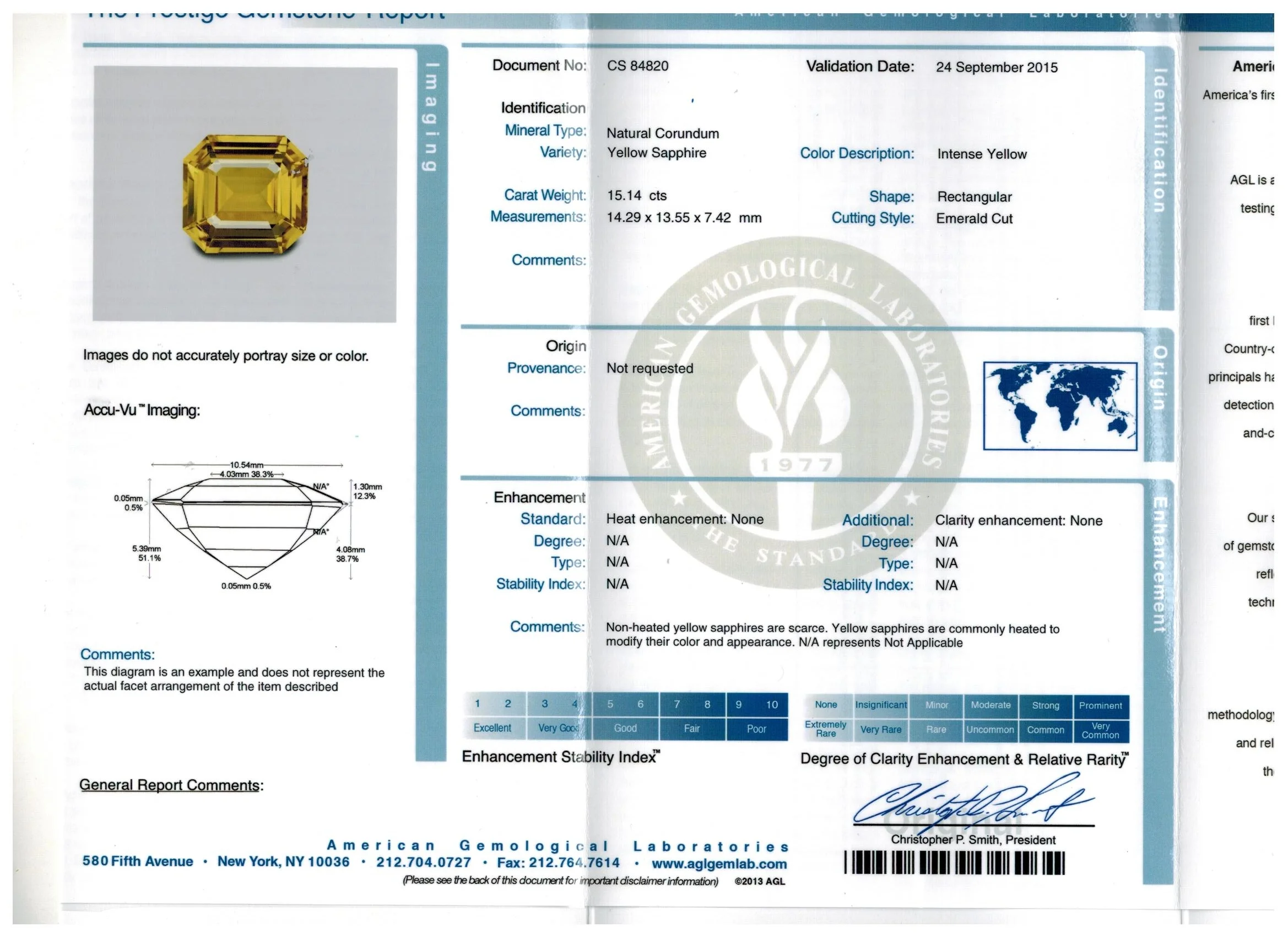Viewport: 1288px width, 937px height.
Task: Click document number CS 84820
Action: pyautogui.click(x=638, y=66)
